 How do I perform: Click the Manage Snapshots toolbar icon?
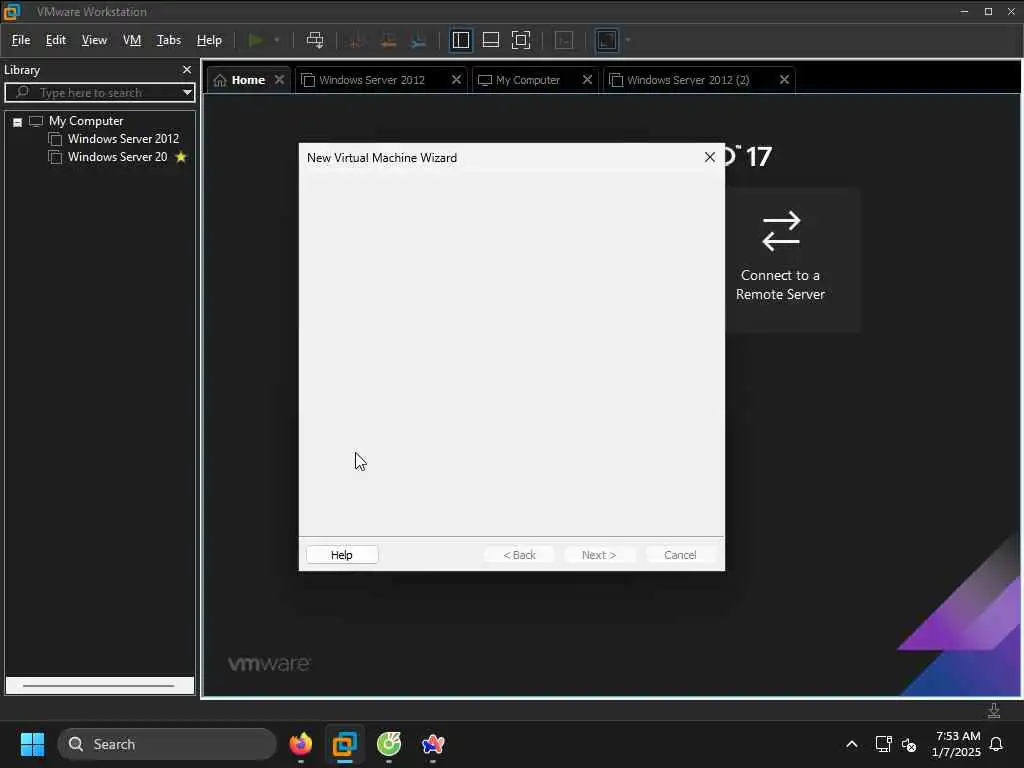click(419, 40)
